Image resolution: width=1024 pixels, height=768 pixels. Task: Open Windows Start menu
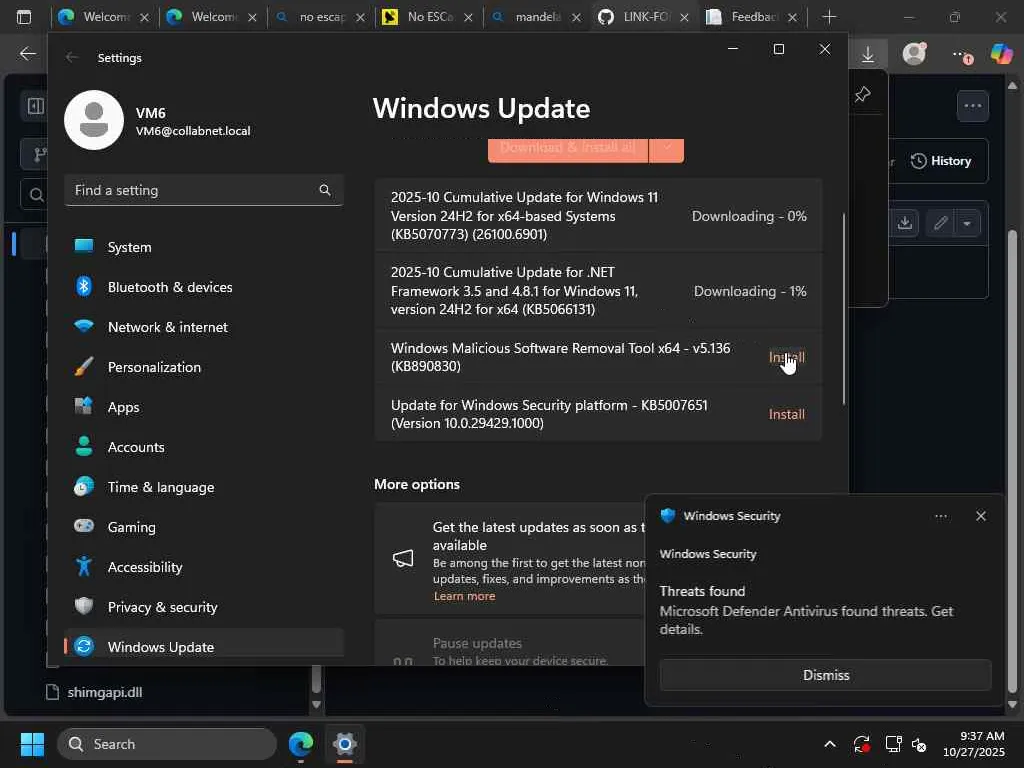(x=32, y=744)
